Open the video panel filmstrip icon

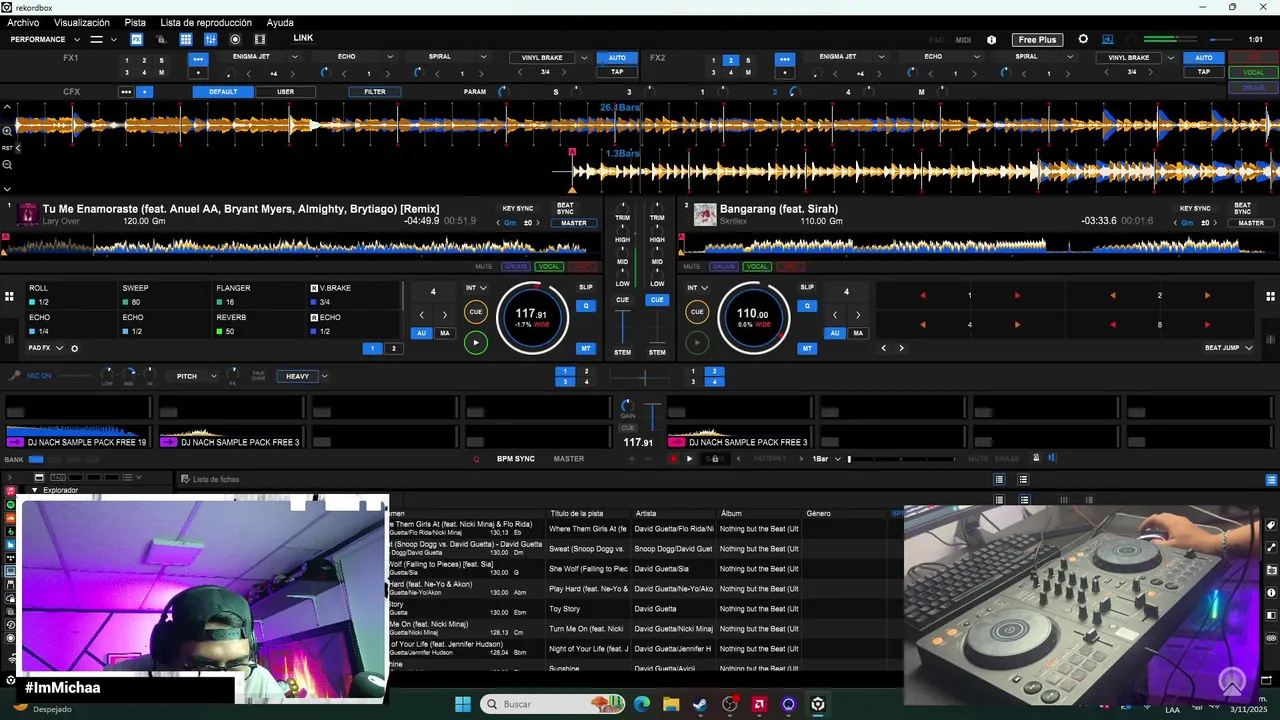tap(260, 39)
